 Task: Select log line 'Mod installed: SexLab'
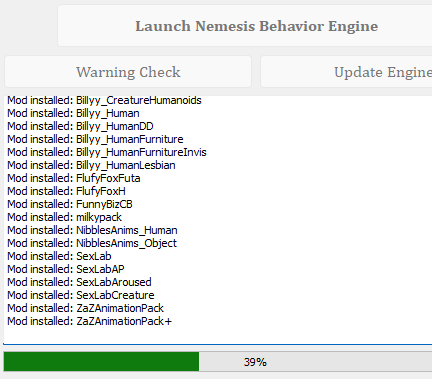[x=59, y=256]
